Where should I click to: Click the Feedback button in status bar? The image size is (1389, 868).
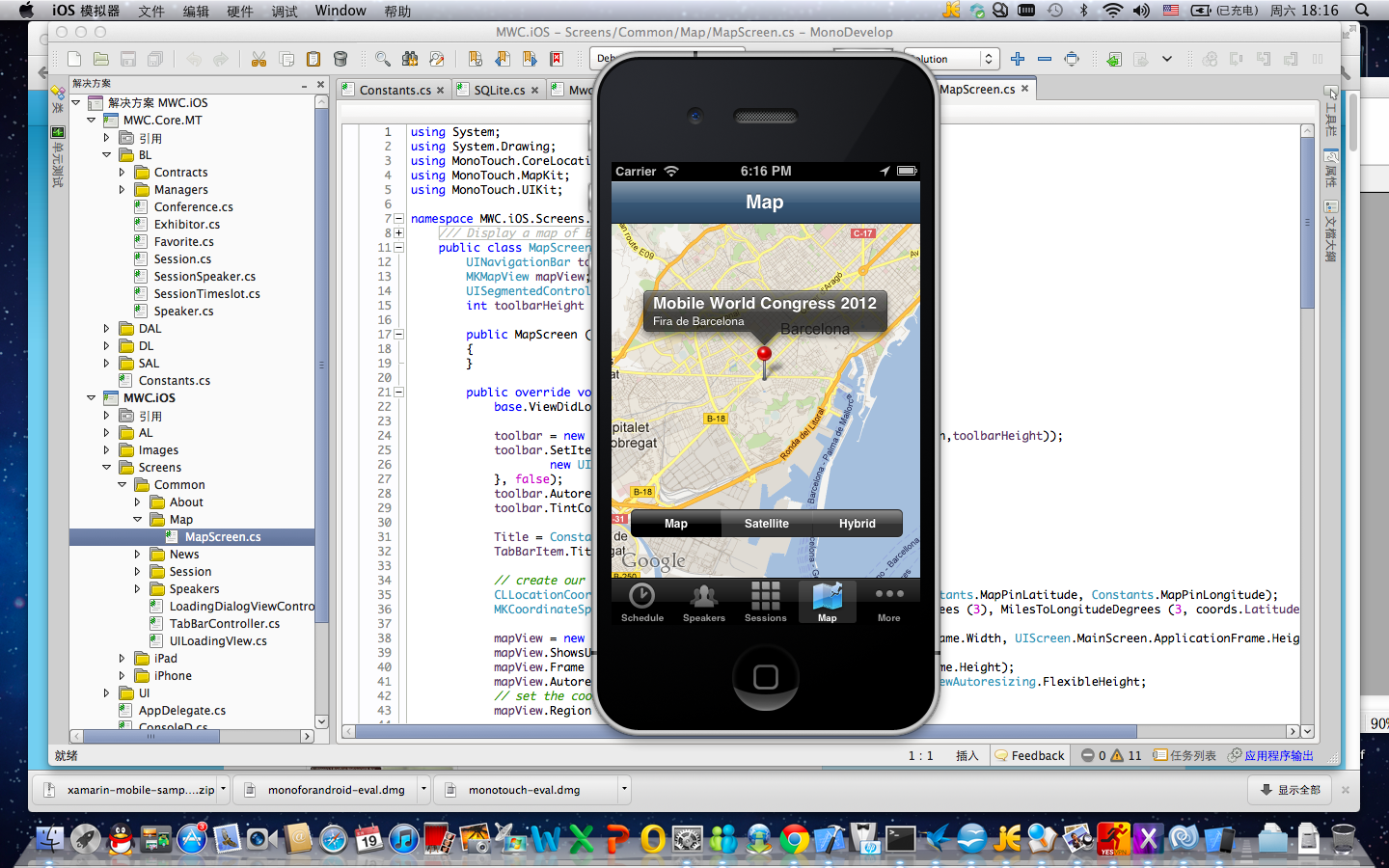[x=1029, y=755]
